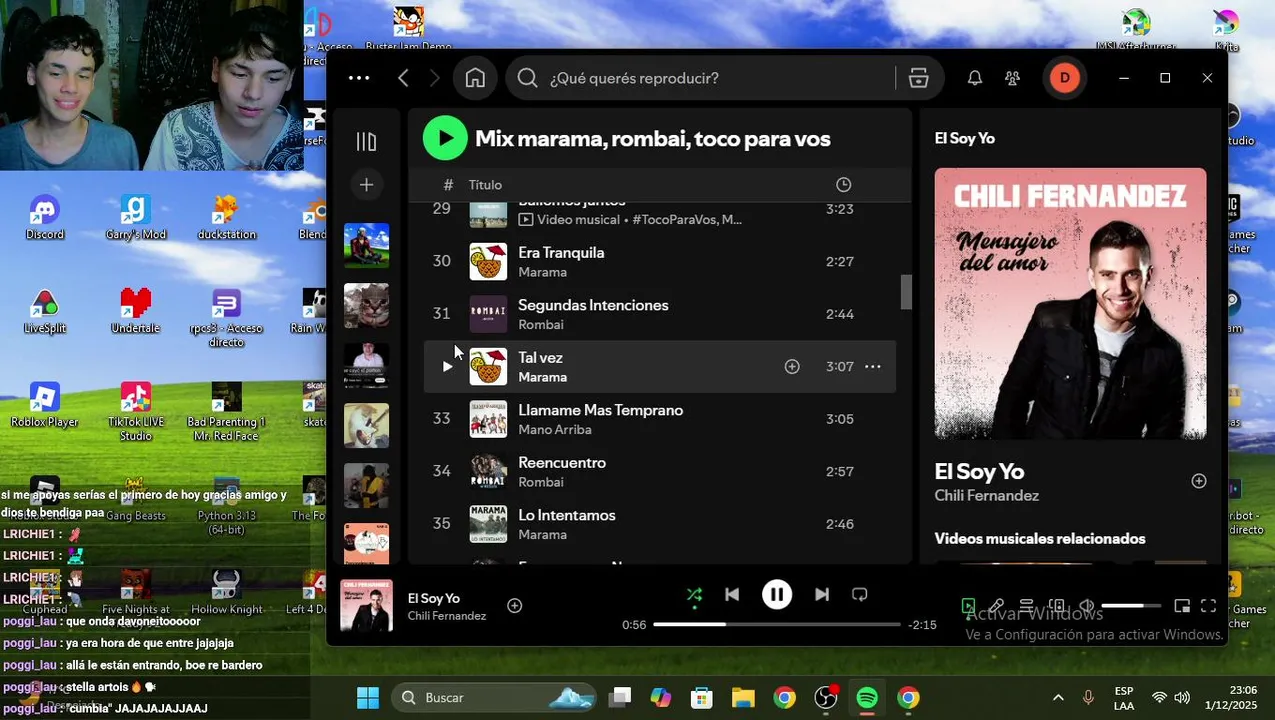Open Chili Fernandez link in bottom bar

(x=447, y=616)
